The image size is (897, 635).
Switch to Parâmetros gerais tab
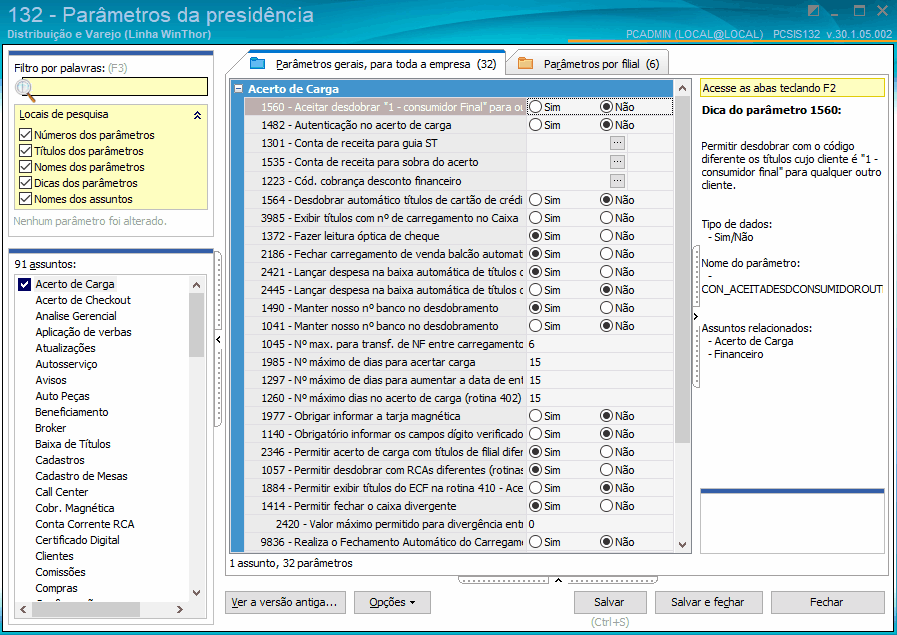click(x=373, y=64)
